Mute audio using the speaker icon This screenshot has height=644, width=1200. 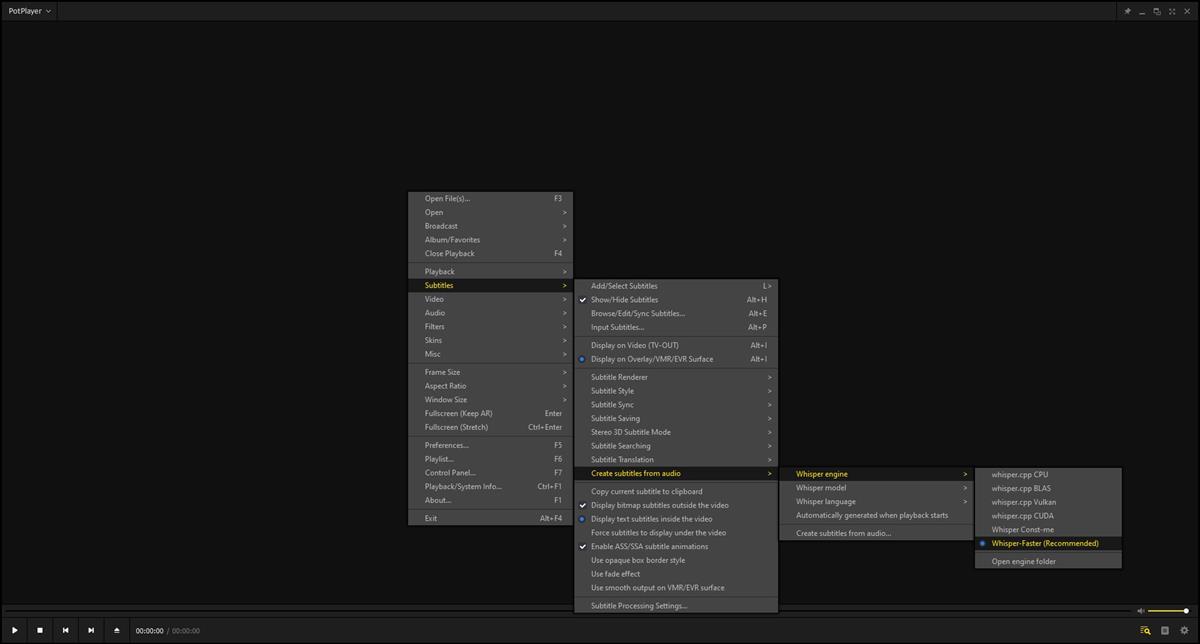coord(1140,611)
